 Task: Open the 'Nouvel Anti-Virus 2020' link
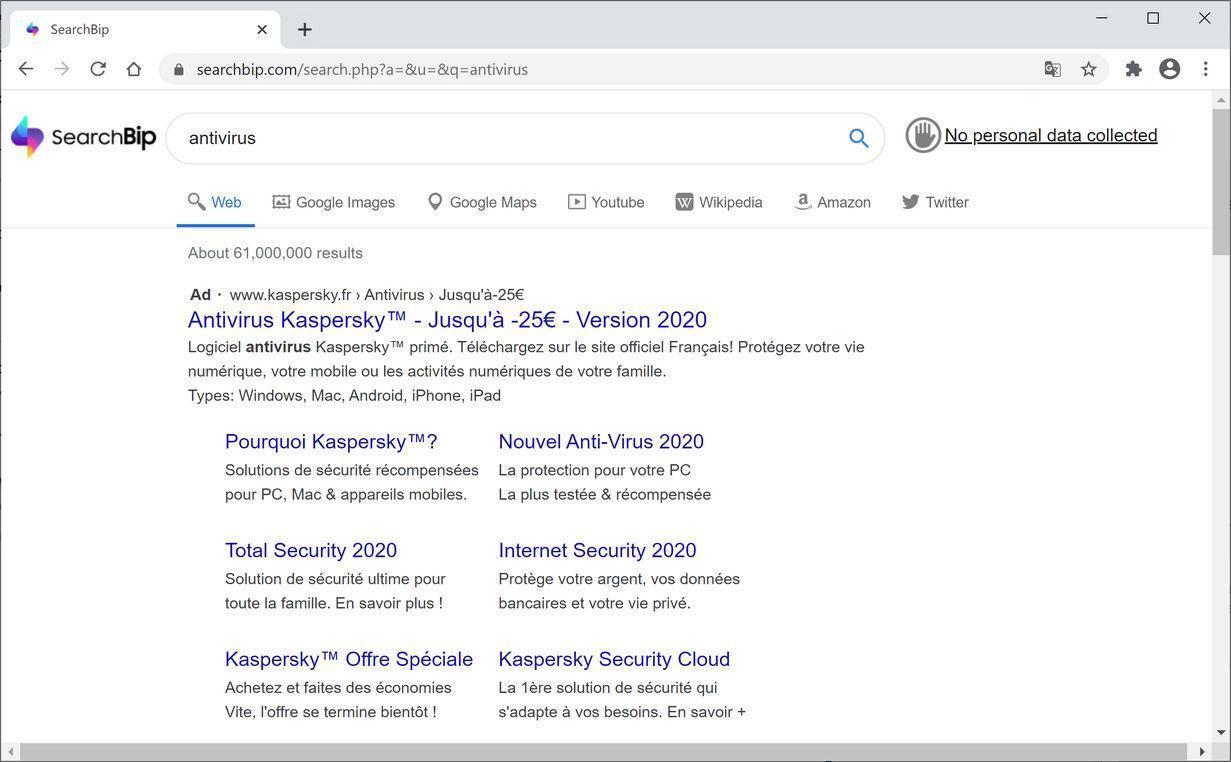click(601, 442)
